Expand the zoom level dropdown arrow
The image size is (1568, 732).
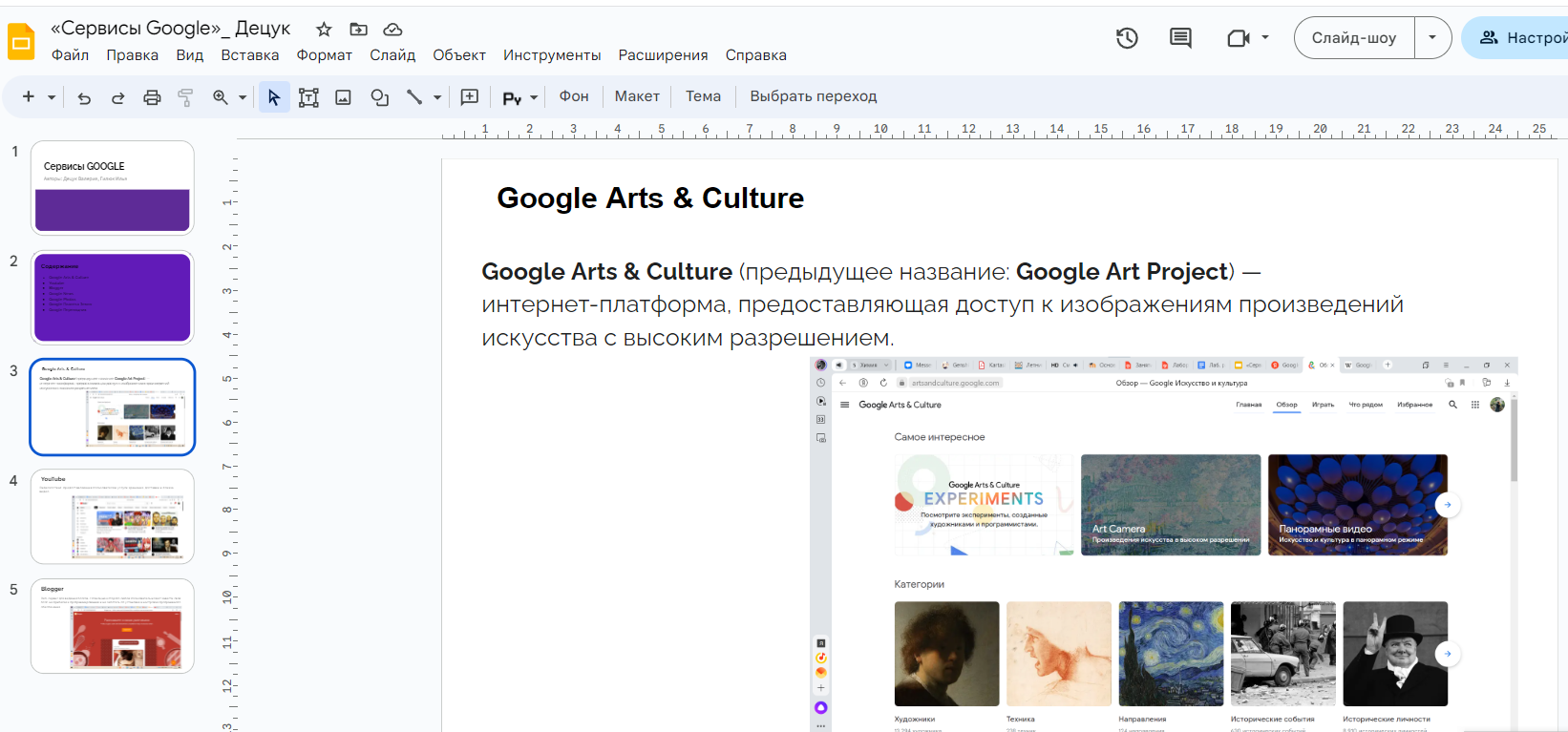(243, 97)
